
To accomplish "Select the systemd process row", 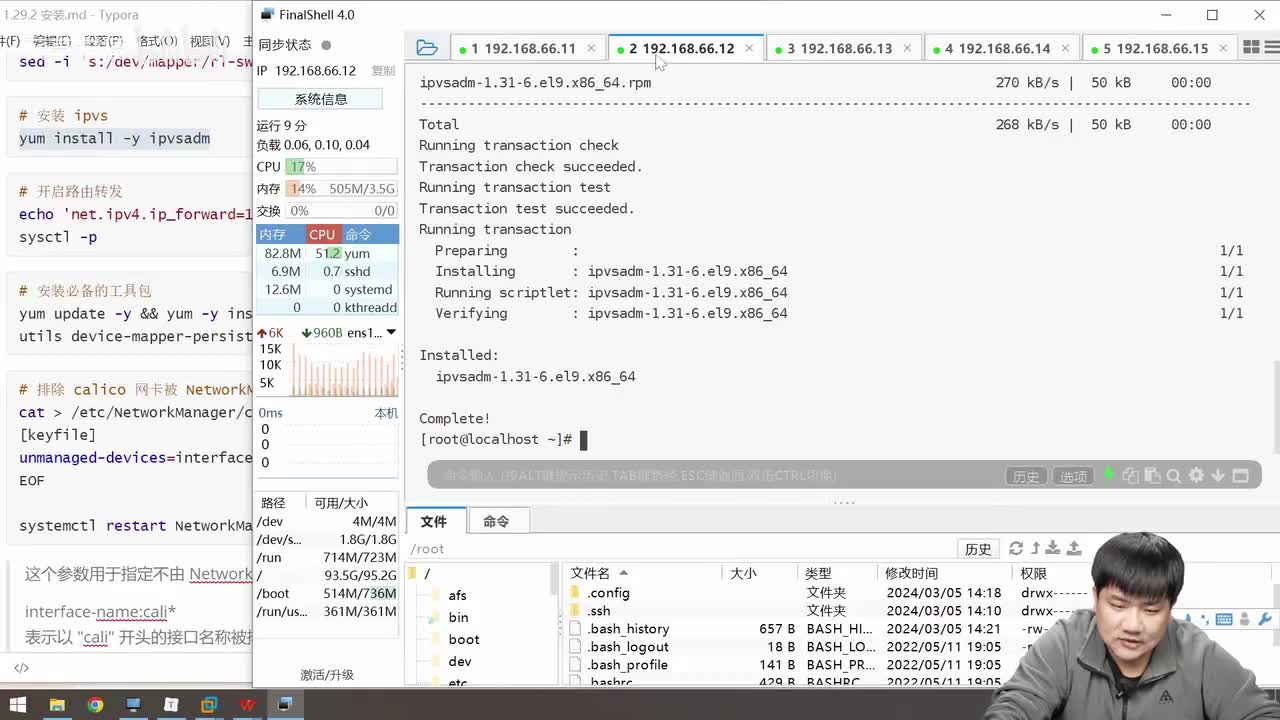I will click(328, 289).
